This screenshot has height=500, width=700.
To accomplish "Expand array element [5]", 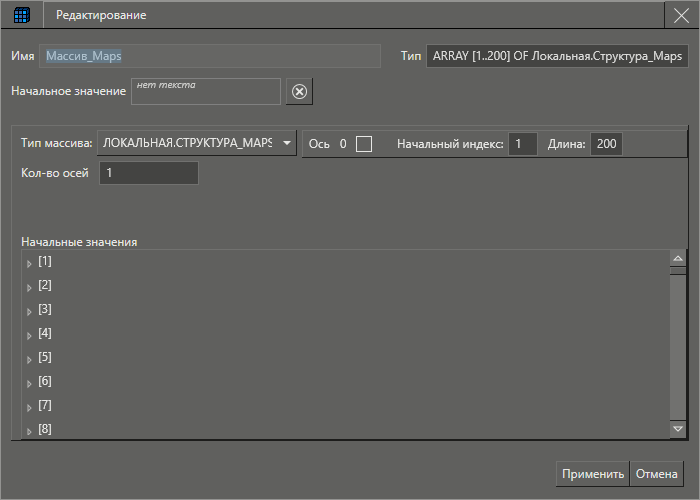I will coord(29,359).
